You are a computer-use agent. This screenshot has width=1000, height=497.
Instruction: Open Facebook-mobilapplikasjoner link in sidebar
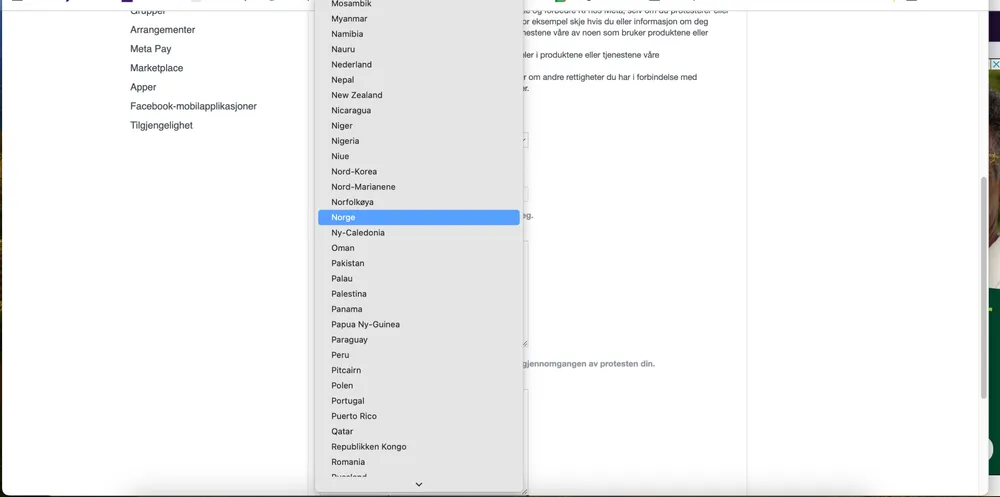[x=193, y=106]
